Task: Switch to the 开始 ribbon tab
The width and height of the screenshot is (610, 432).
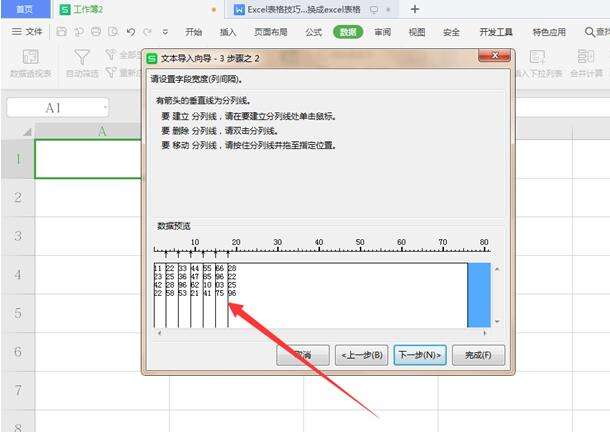Action: [193, 32]
